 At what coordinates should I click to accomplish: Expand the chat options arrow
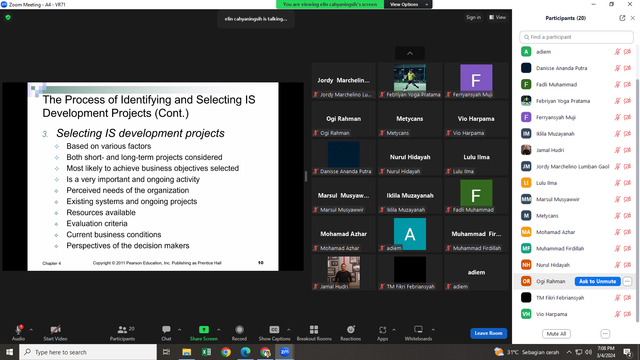click(x=179, y=330)
